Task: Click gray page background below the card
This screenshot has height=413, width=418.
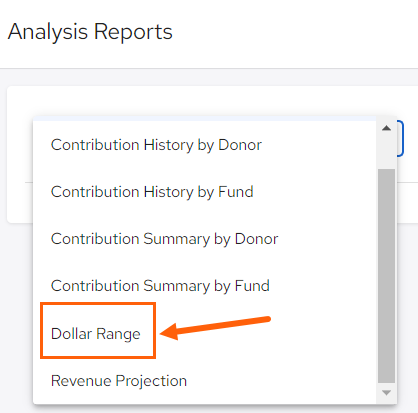Action: pyautogui.click(x=17, y=317)
